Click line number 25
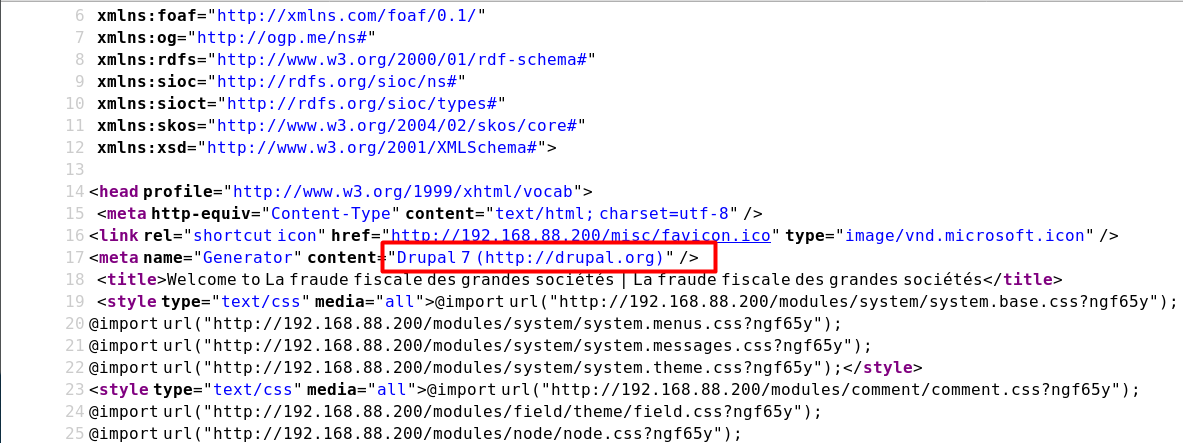 (x=75, y=434)
